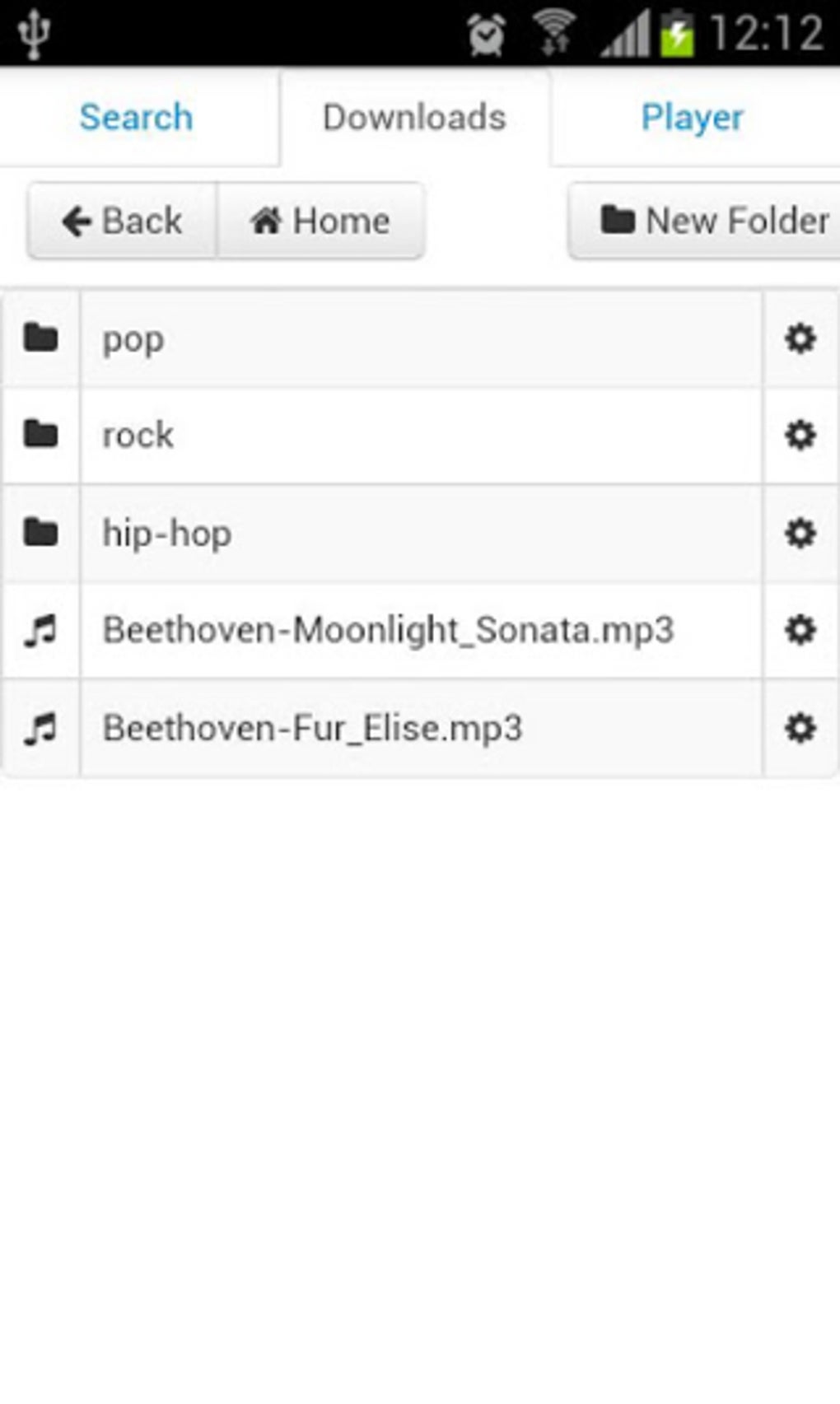The image size is (840, 1404).
Task: Open settings gear for rock folder
Action: [x=800, y=435]
